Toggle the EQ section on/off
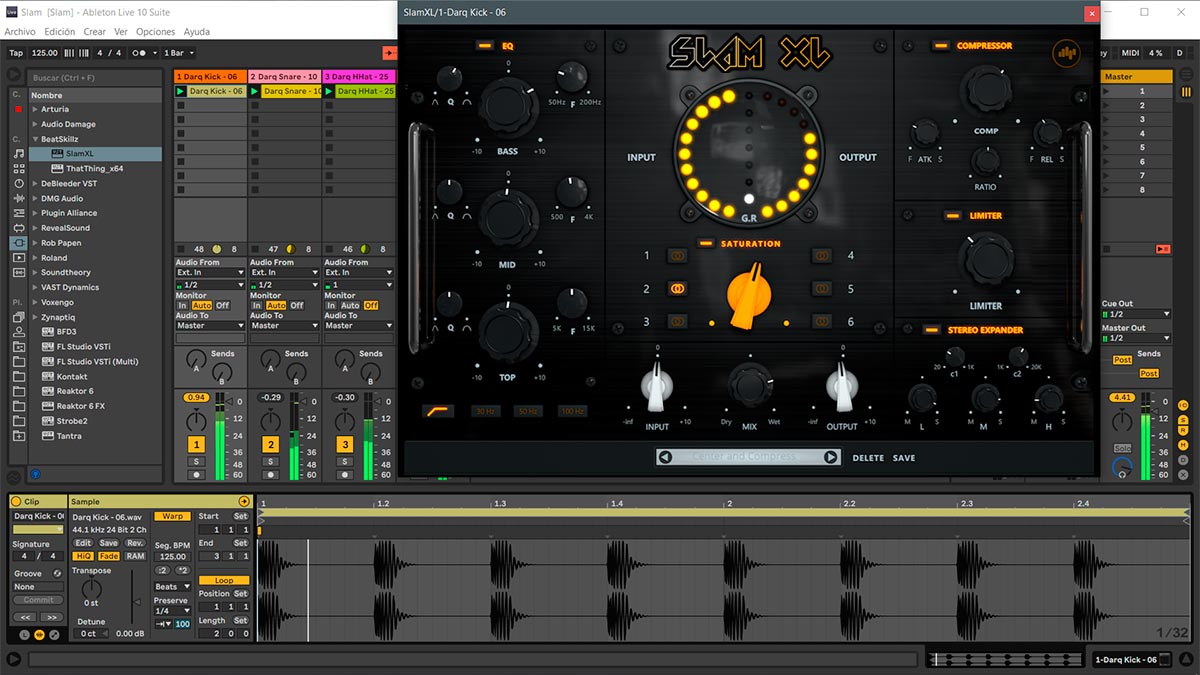Image resolution: width=1200 pixels, height=675 pixels. pos(485,46)
